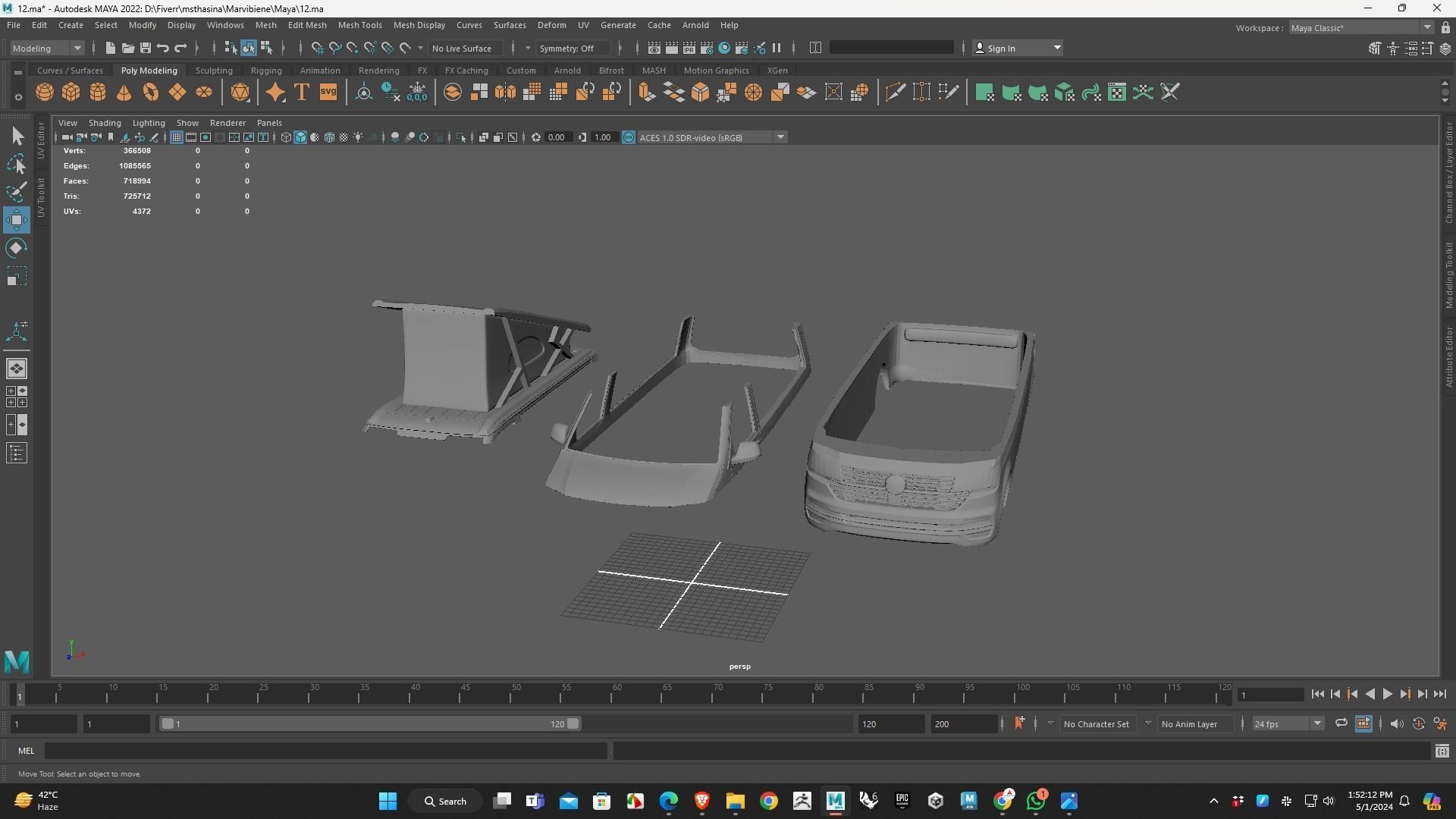
Task: Select the Polygon Sphere shelf icon
Action: tap(45, 93)
